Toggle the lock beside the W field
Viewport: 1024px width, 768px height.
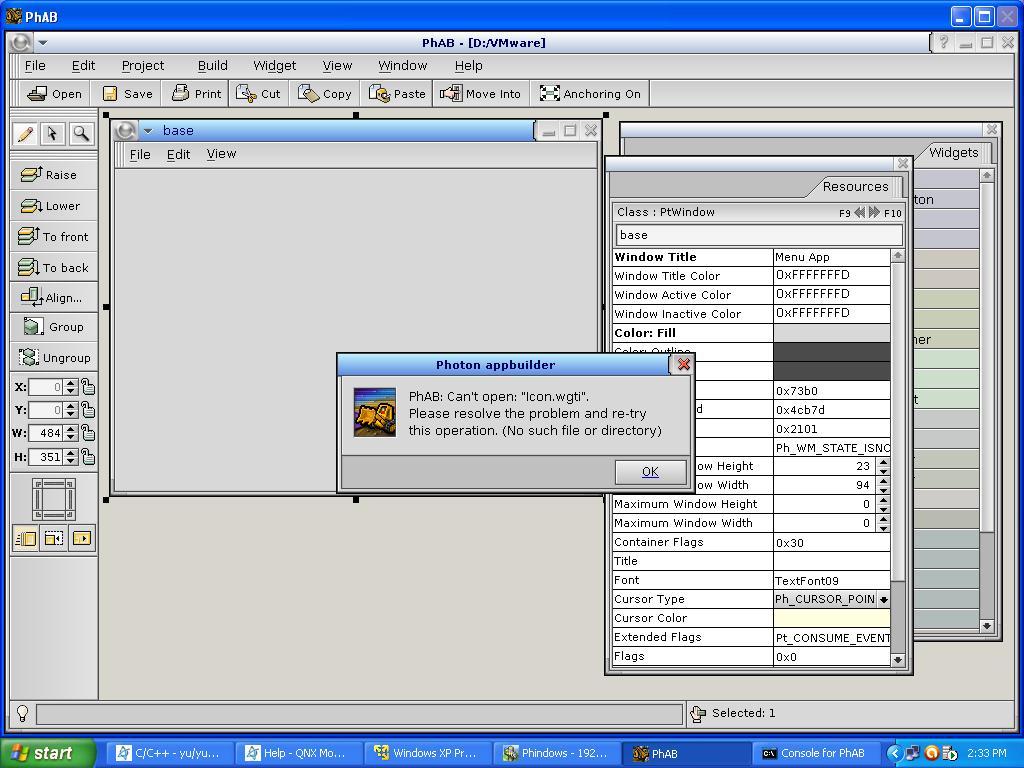(88, 433)
